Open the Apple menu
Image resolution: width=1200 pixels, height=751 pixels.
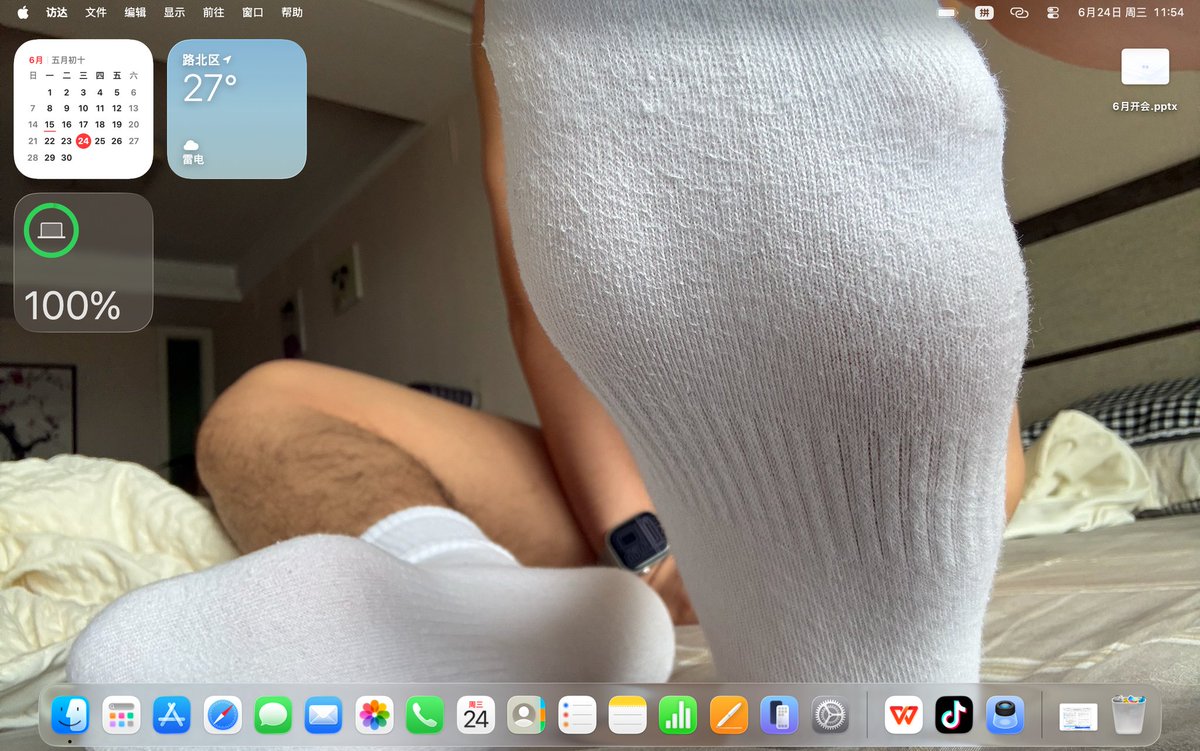pos(22,12)
